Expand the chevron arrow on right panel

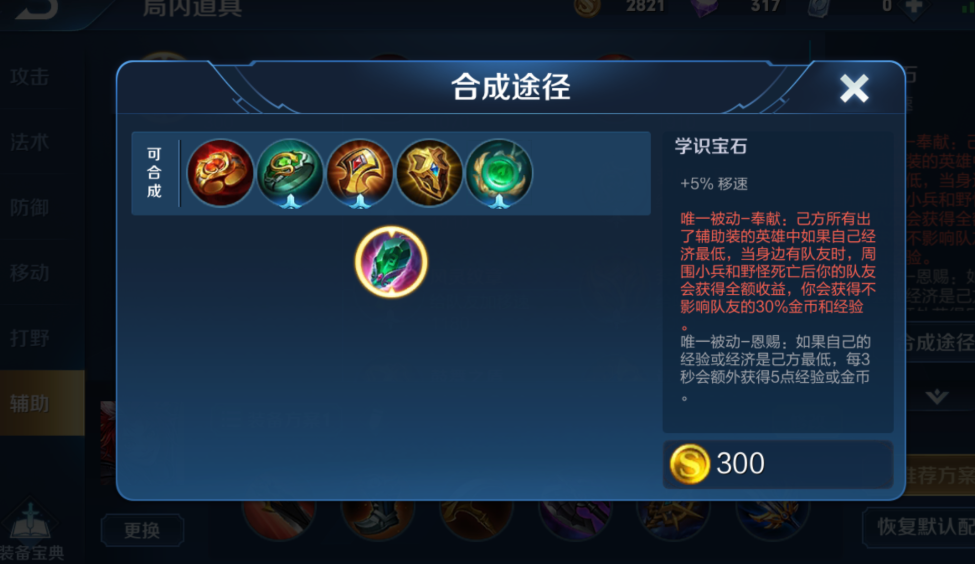click(x=936, y=397)
